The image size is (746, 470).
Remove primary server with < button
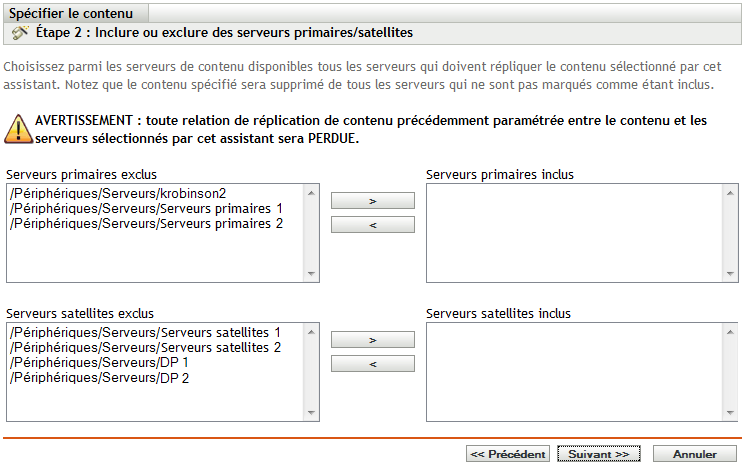372,225
